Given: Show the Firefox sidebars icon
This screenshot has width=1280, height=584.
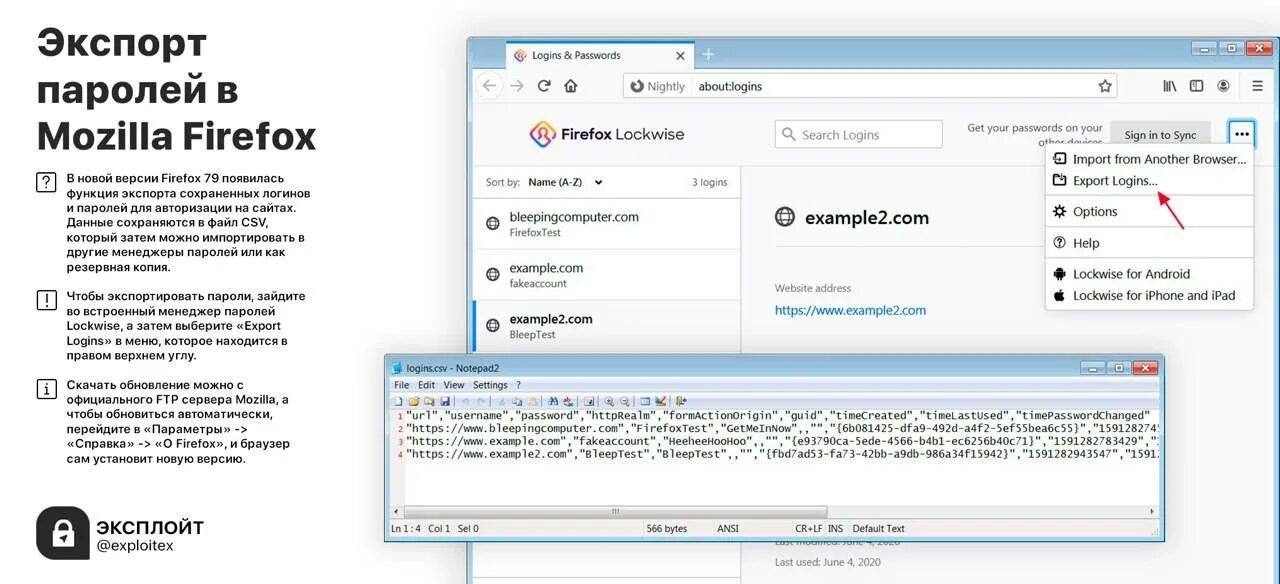Looking at the screenshot, I should click(x=1196, y=86).
